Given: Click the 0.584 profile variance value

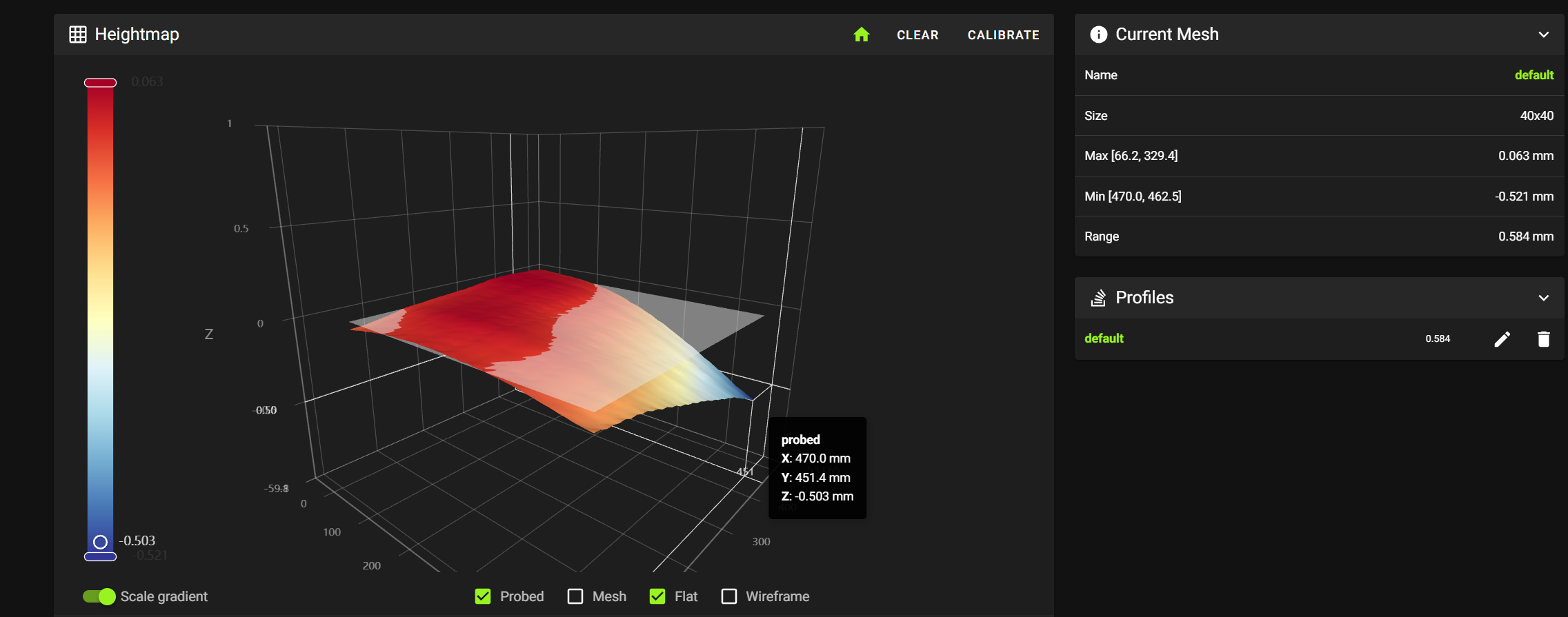Looking at the screenshot, I should pos(1438,338).
